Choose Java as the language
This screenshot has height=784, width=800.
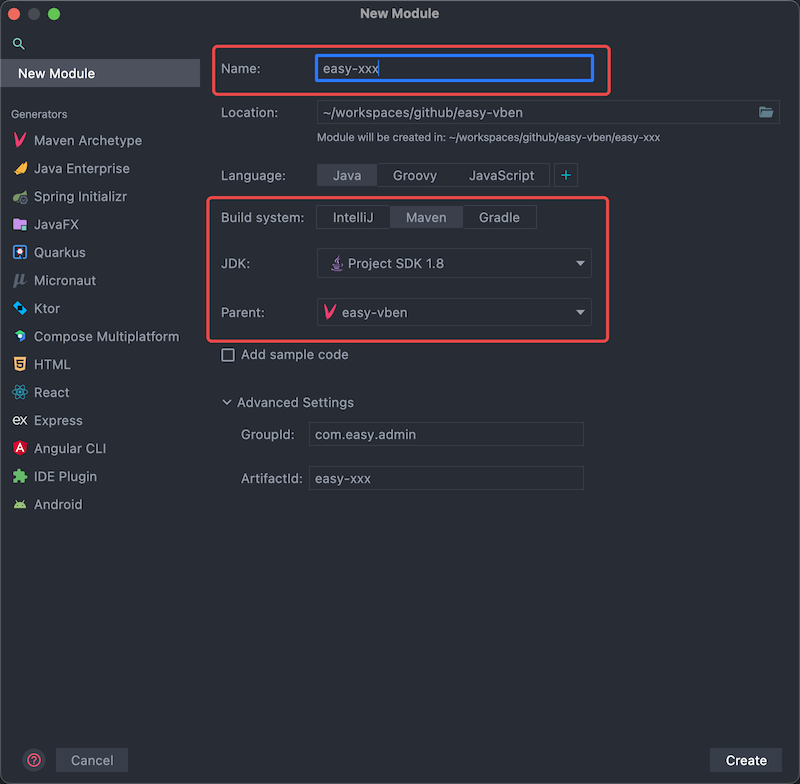pyautogui.click(x=347, y=175)
